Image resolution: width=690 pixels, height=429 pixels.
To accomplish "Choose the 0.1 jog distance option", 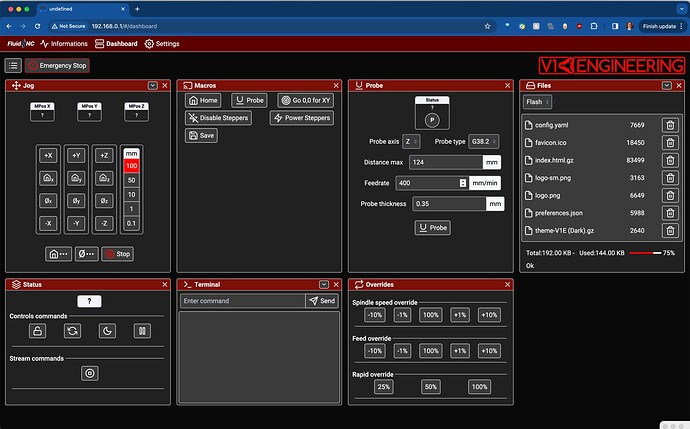I will (131, 223).
